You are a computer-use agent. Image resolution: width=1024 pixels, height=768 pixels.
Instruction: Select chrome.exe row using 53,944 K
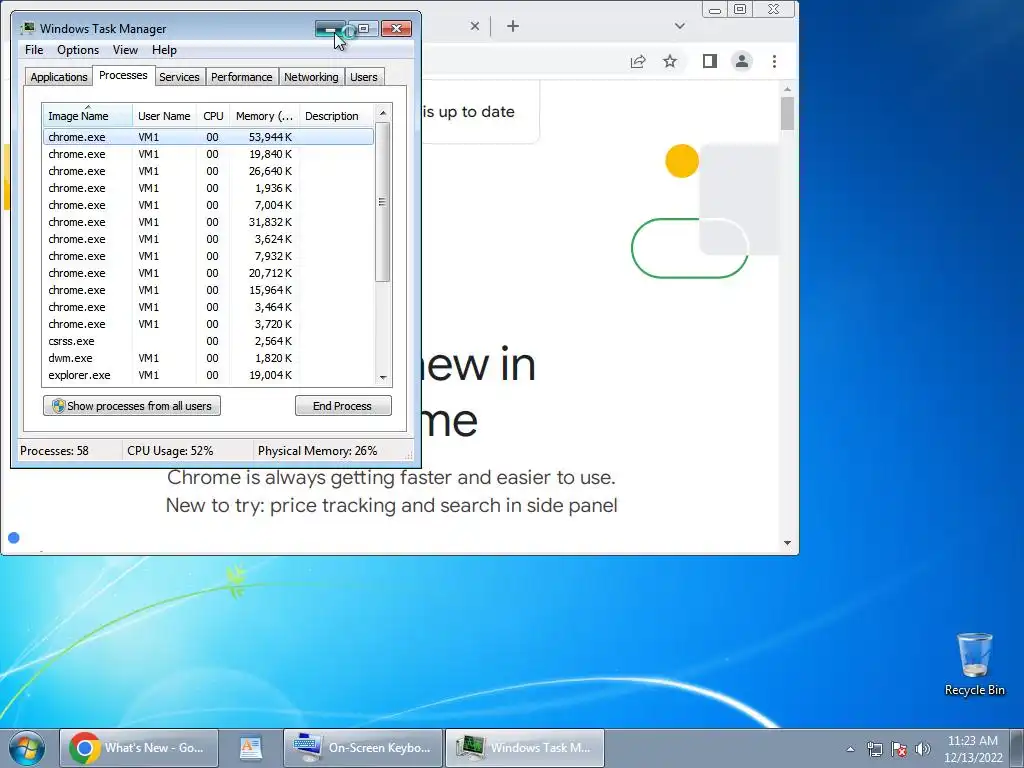pyautogui.click(x=208, y=137)
